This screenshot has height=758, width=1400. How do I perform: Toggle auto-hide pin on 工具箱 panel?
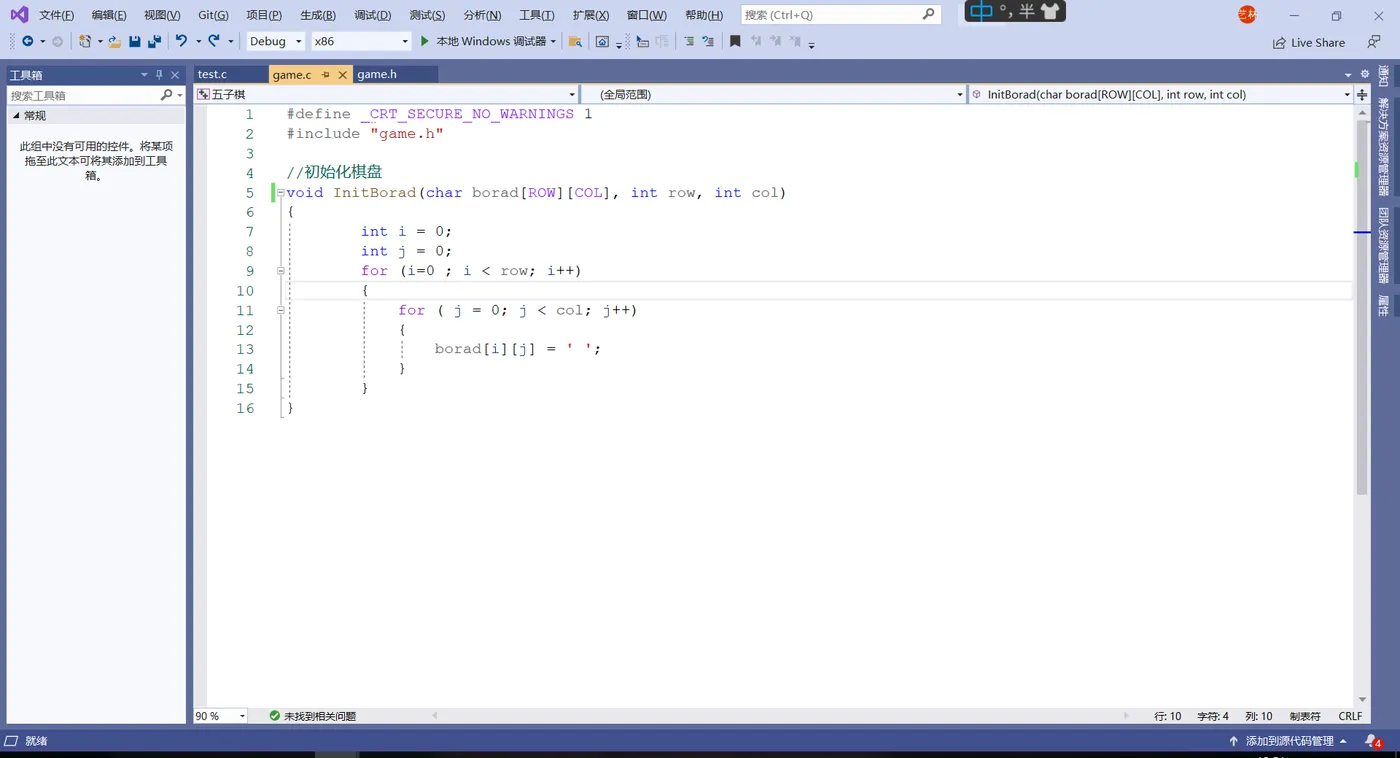(x=159, y=75)
